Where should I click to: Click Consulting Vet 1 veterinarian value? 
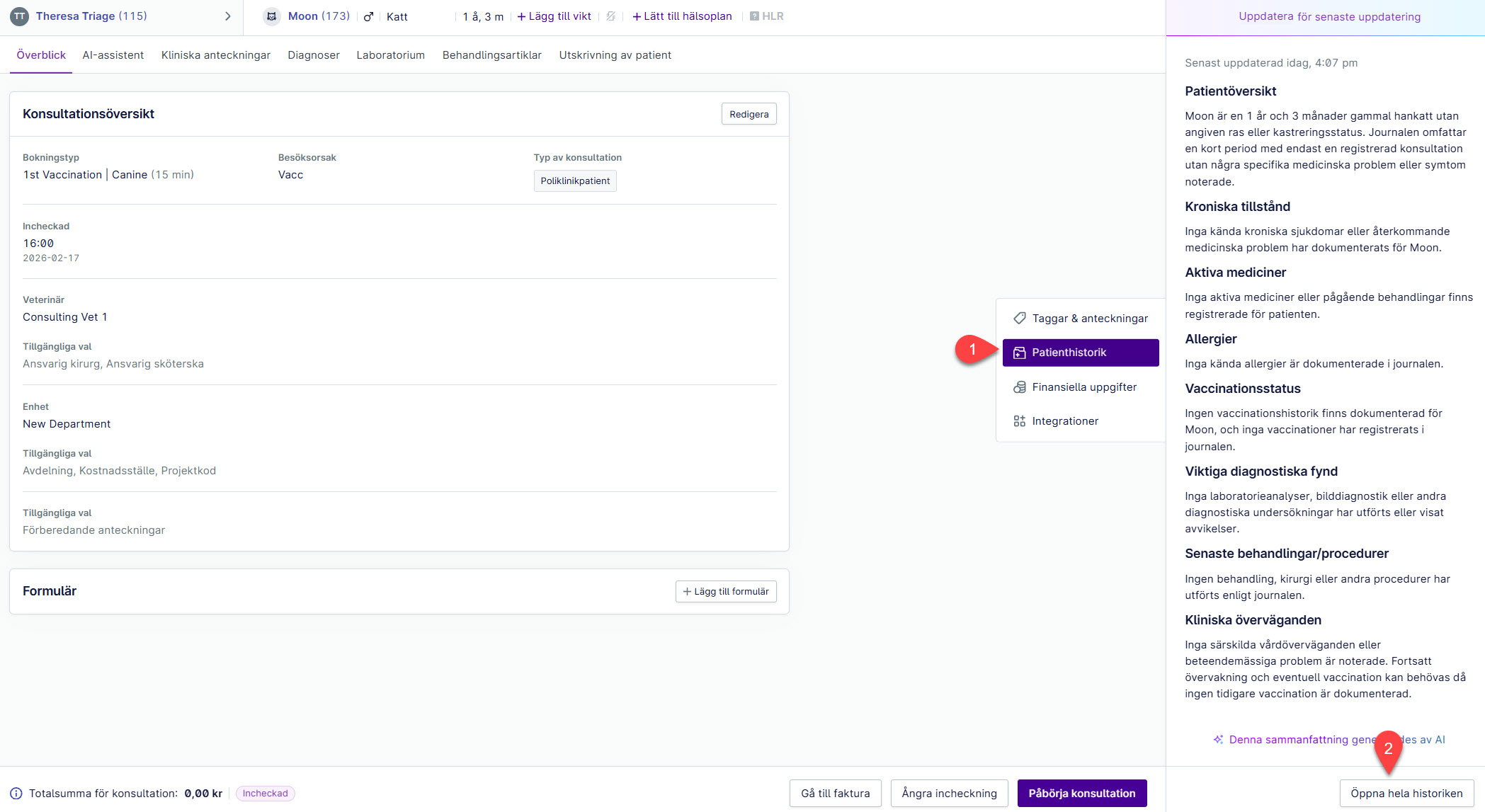click(65, 317)
